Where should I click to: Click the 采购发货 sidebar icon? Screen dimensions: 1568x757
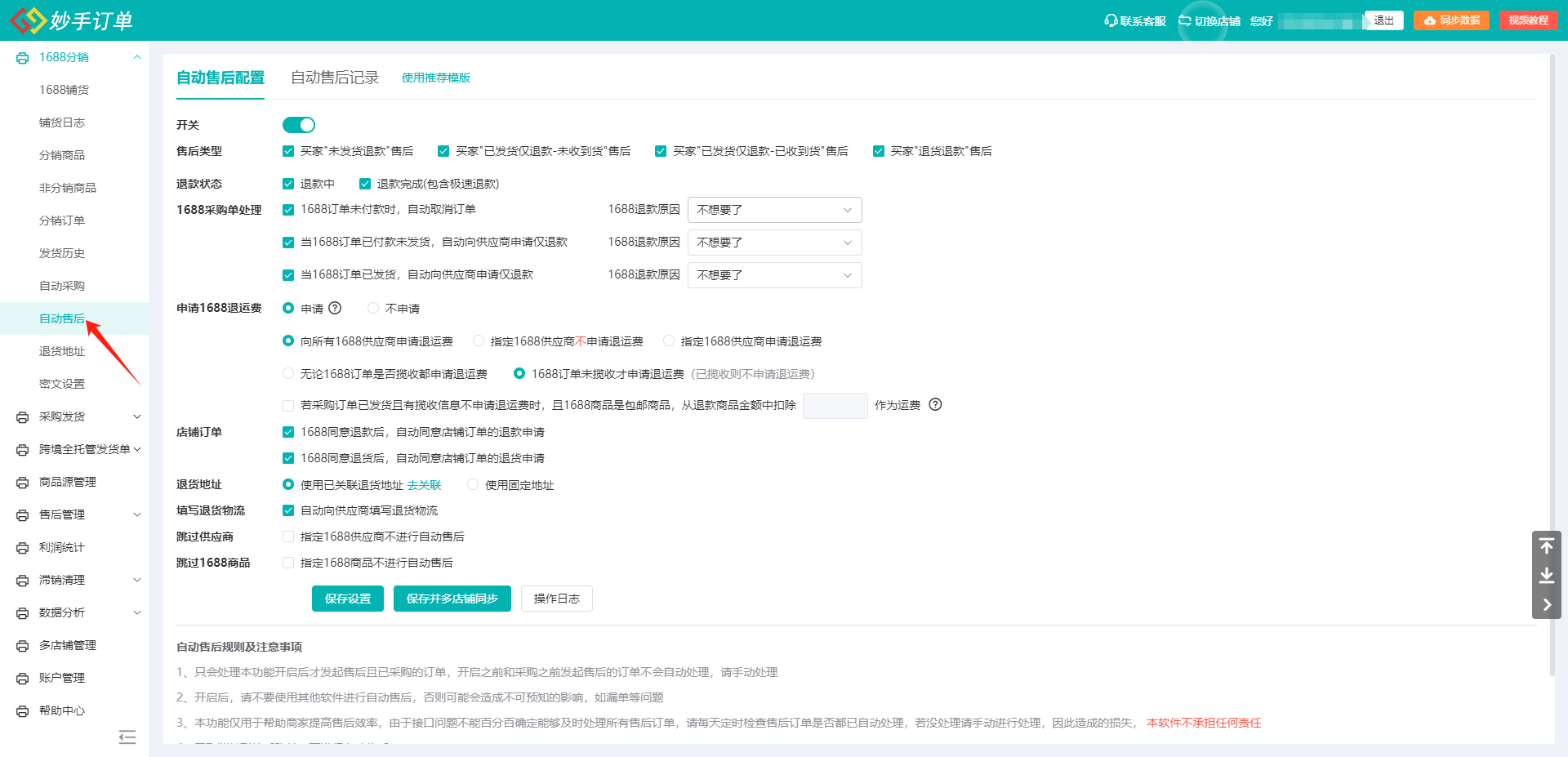tap(23, 417)
